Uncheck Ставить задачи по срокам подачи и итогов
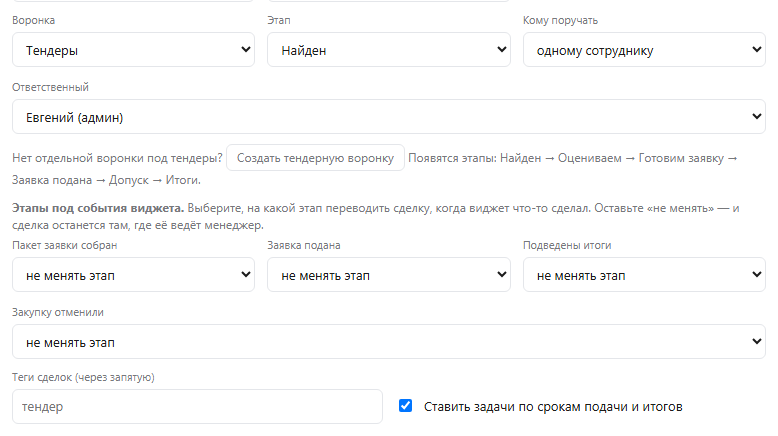 click(x=405, y=406)
